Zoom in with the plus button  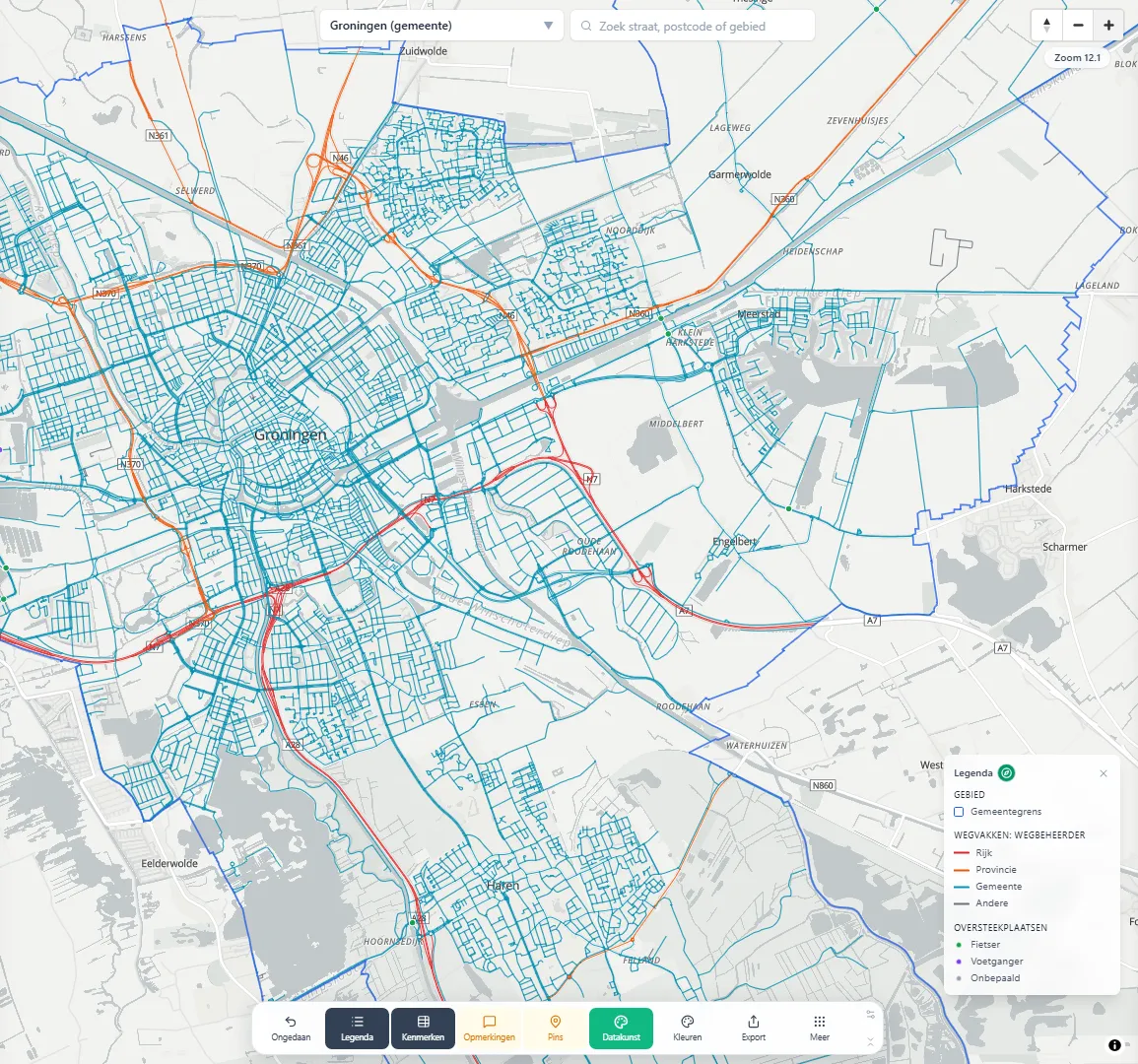coord(1108,26)
